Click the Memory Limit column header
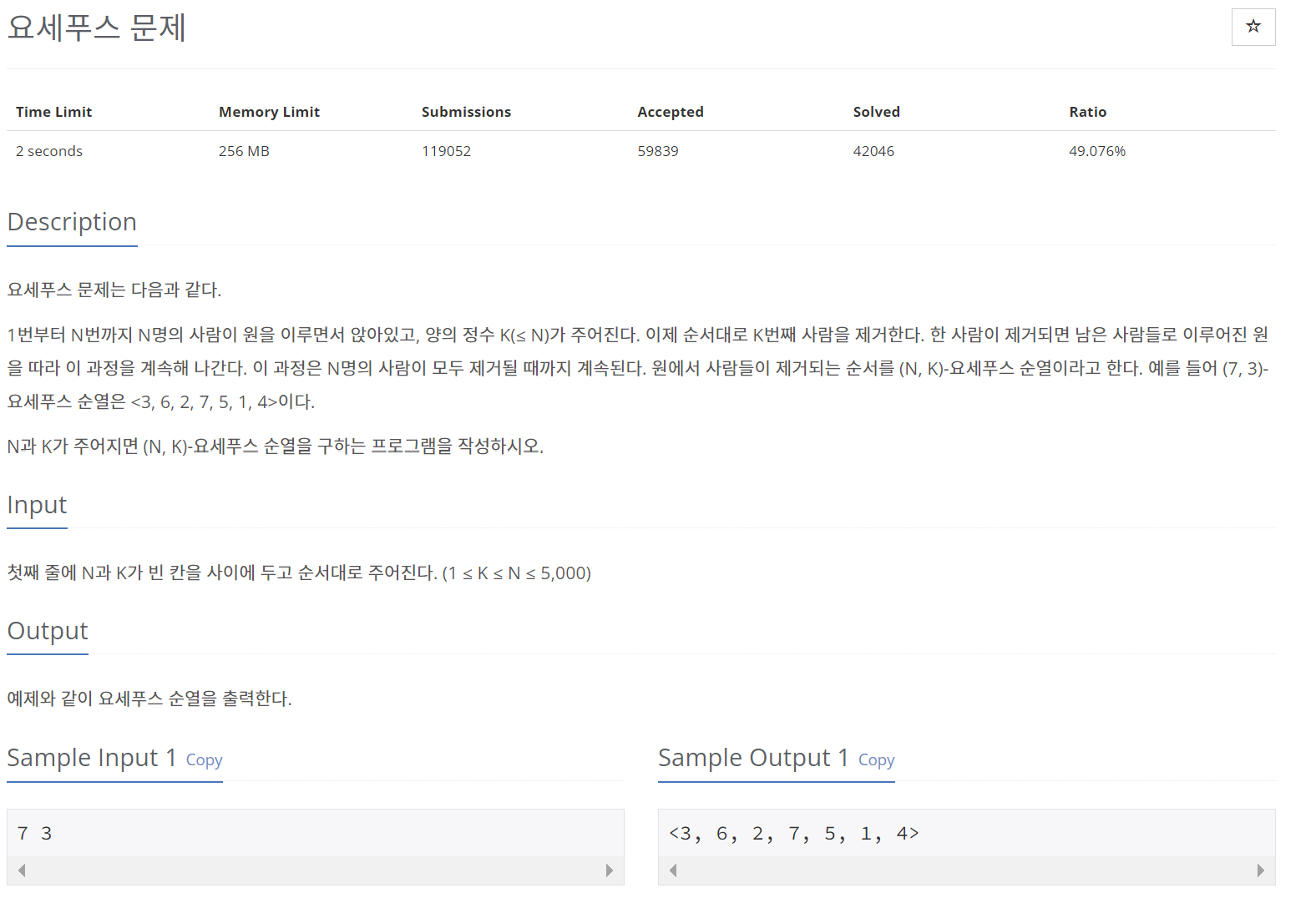 [269, 112]
